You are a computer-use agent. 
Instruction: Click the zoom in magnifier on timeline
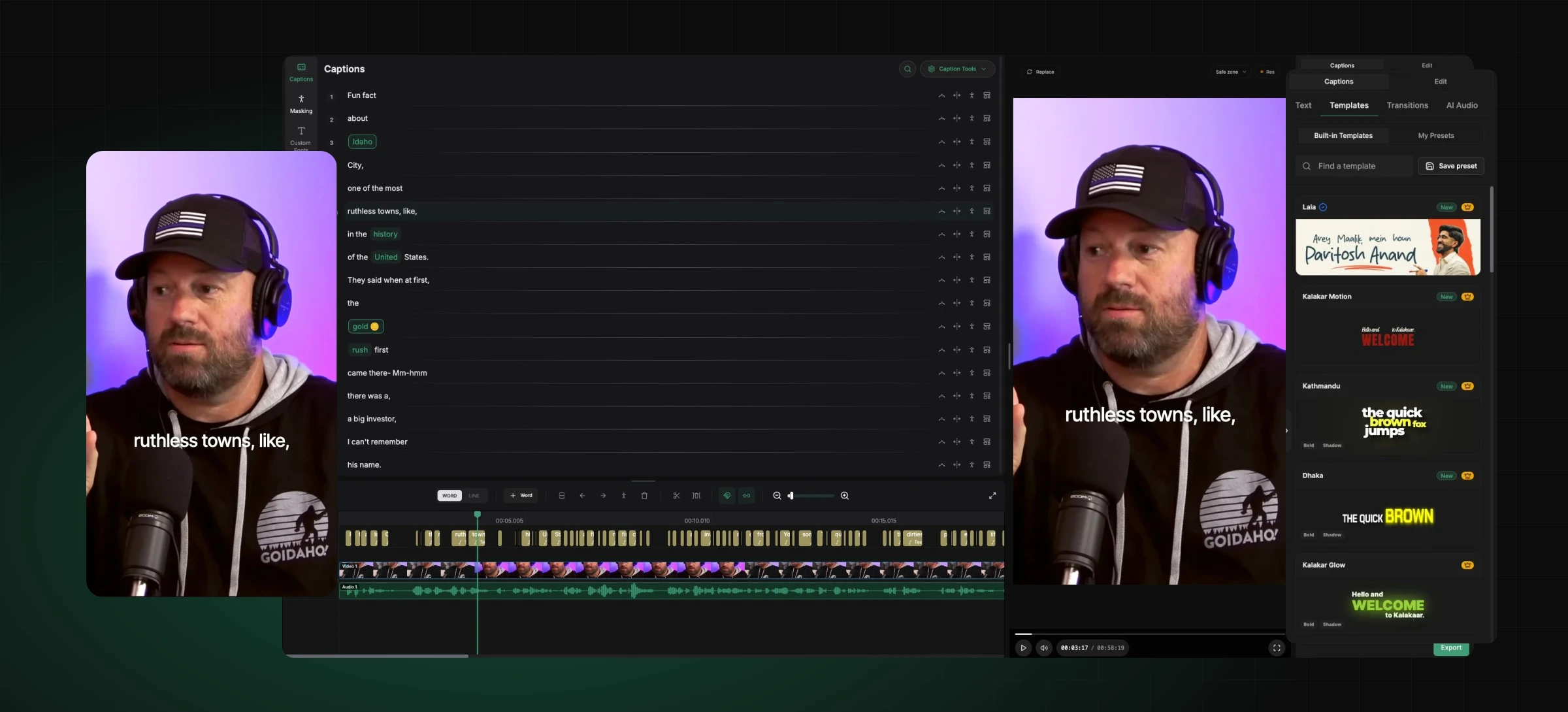[x=845, y=496]
